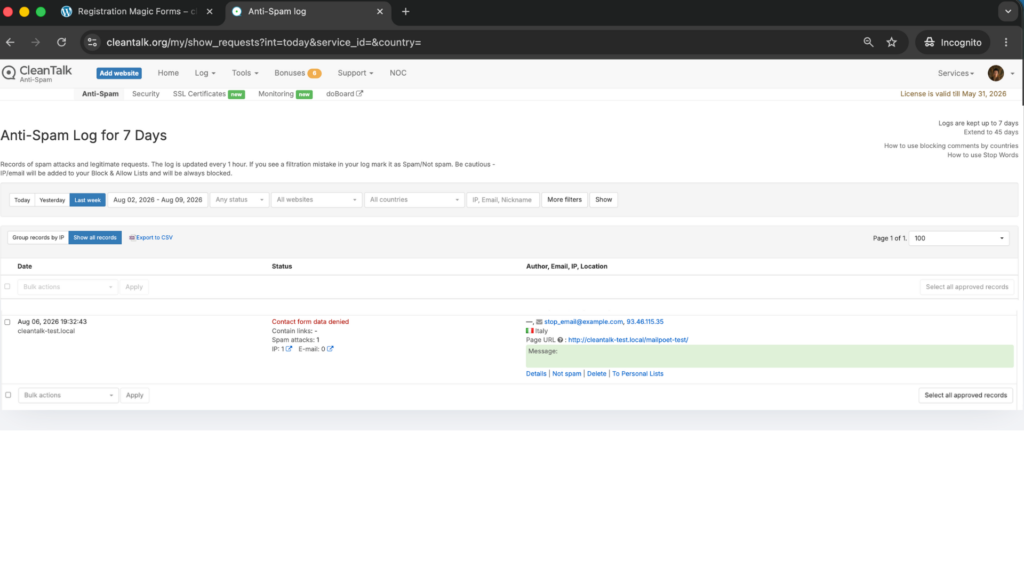Click the Incognito indicator
The width and height of the screenshot is (1024, 576).
[953, 42]
